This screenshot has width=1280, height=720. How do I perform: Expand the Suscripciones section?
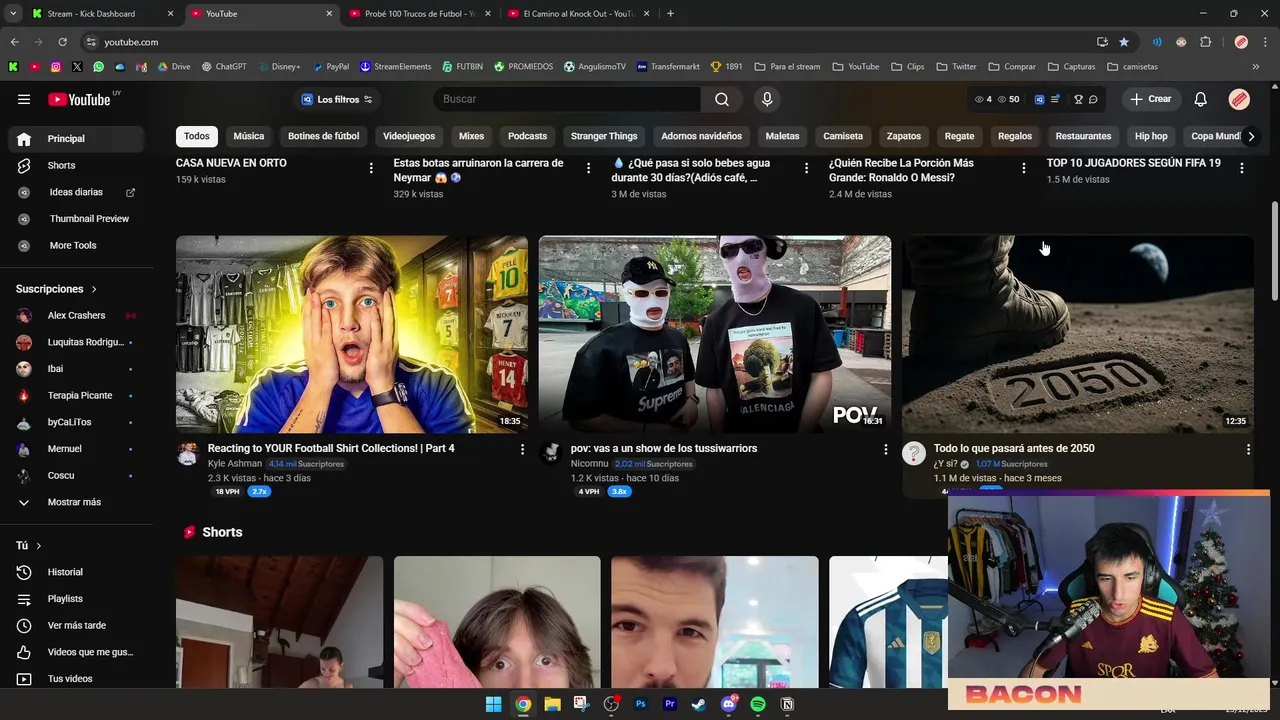coord(57,289)
